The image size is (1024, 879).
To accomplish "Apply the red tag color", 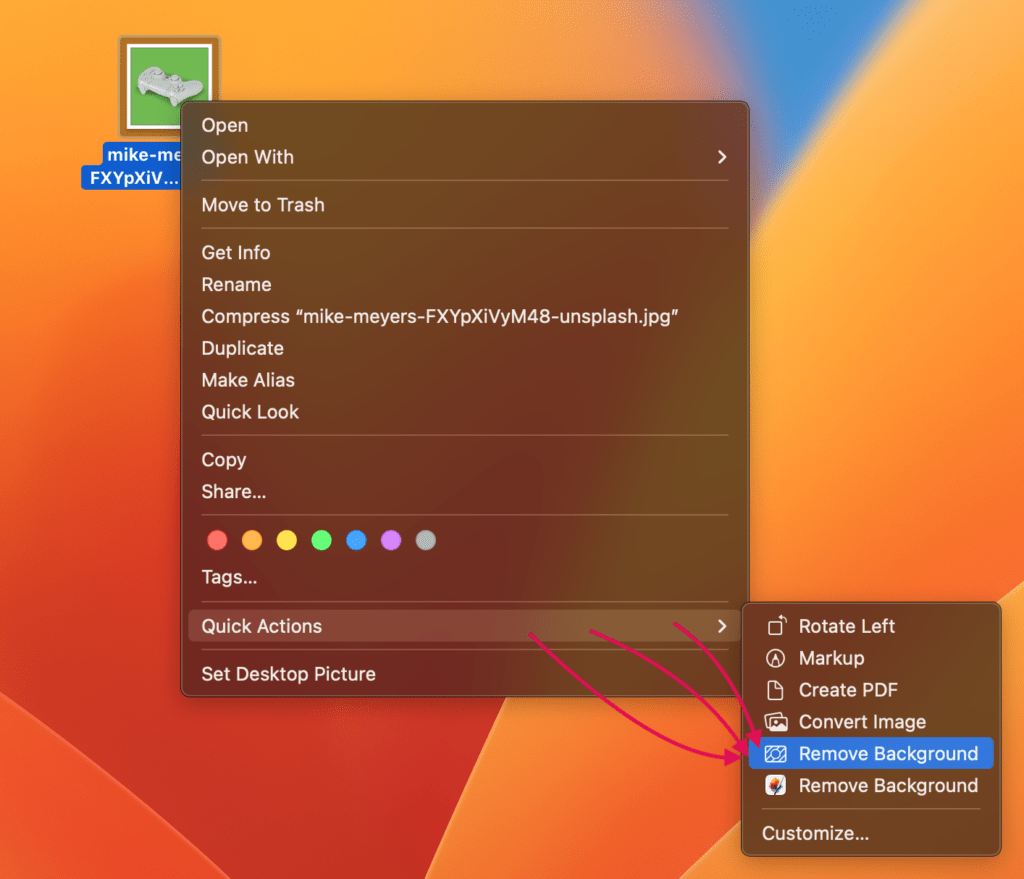I will pyautogui.click(x=217, y=541).
